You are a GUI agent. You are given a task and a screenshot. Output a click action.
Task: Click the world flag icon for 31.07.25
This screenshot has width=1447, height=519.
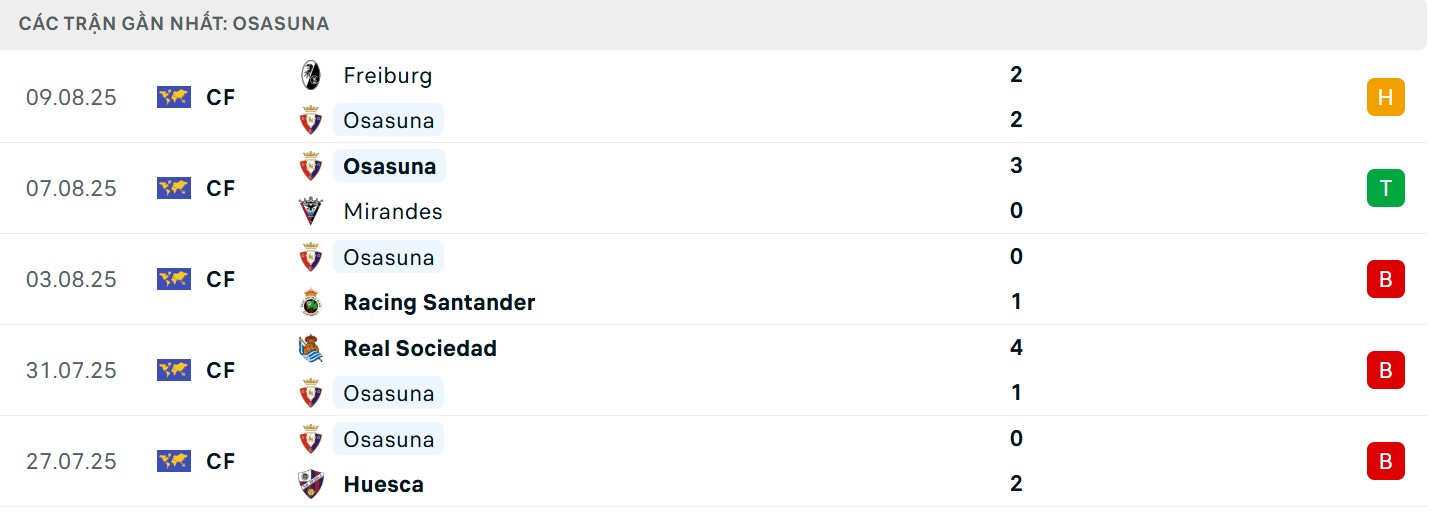click(174, 370)
